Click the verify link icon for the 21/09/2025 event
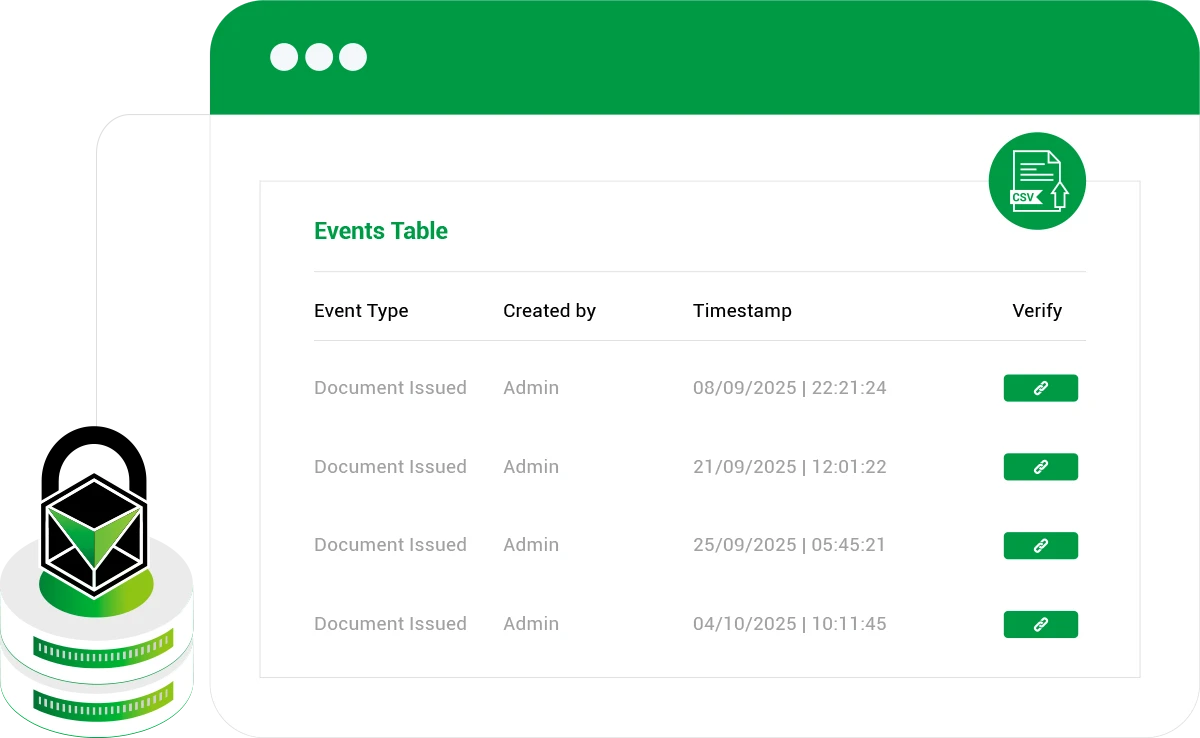The width and height of the screenshot is (1200, 738). [x=1040, y=466]
